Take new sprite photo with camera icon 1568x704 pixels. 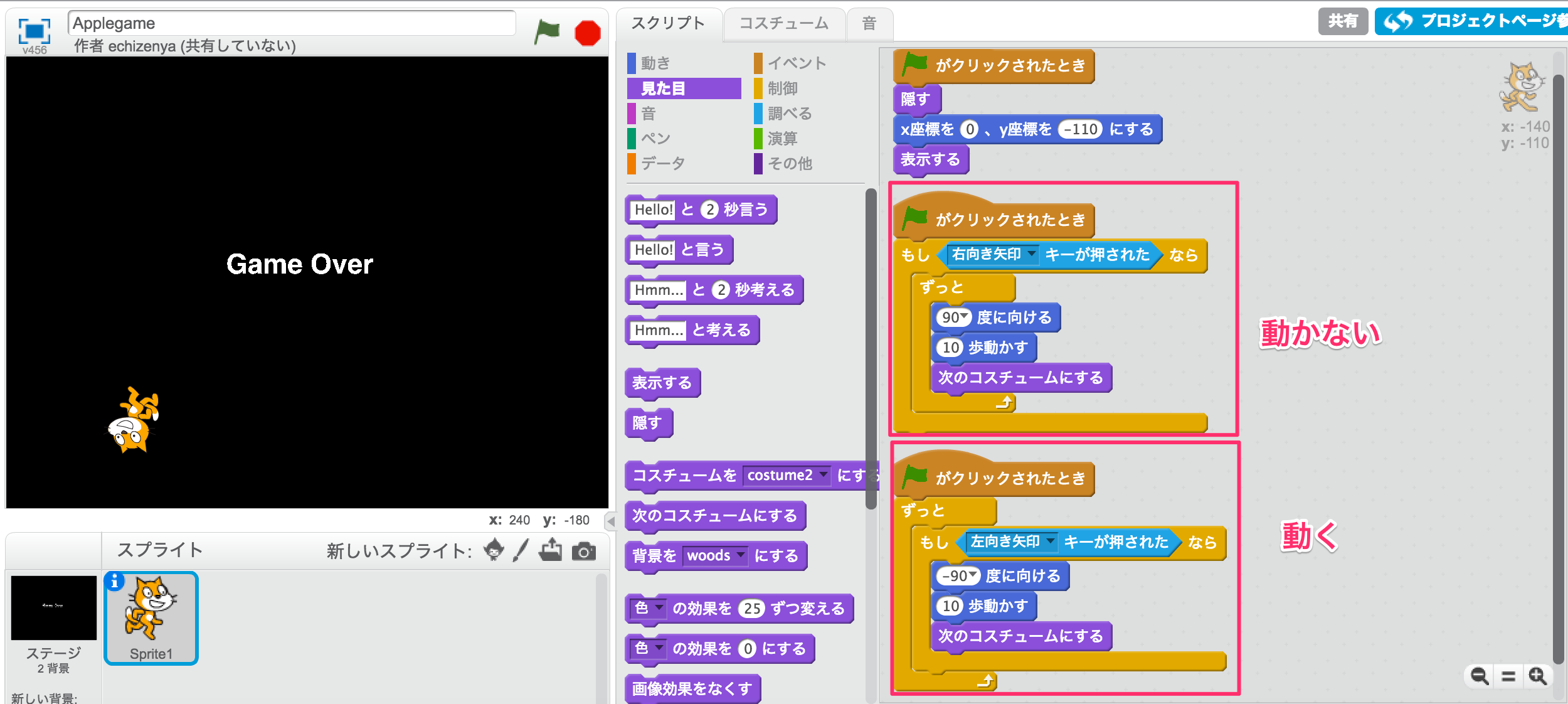583,552
